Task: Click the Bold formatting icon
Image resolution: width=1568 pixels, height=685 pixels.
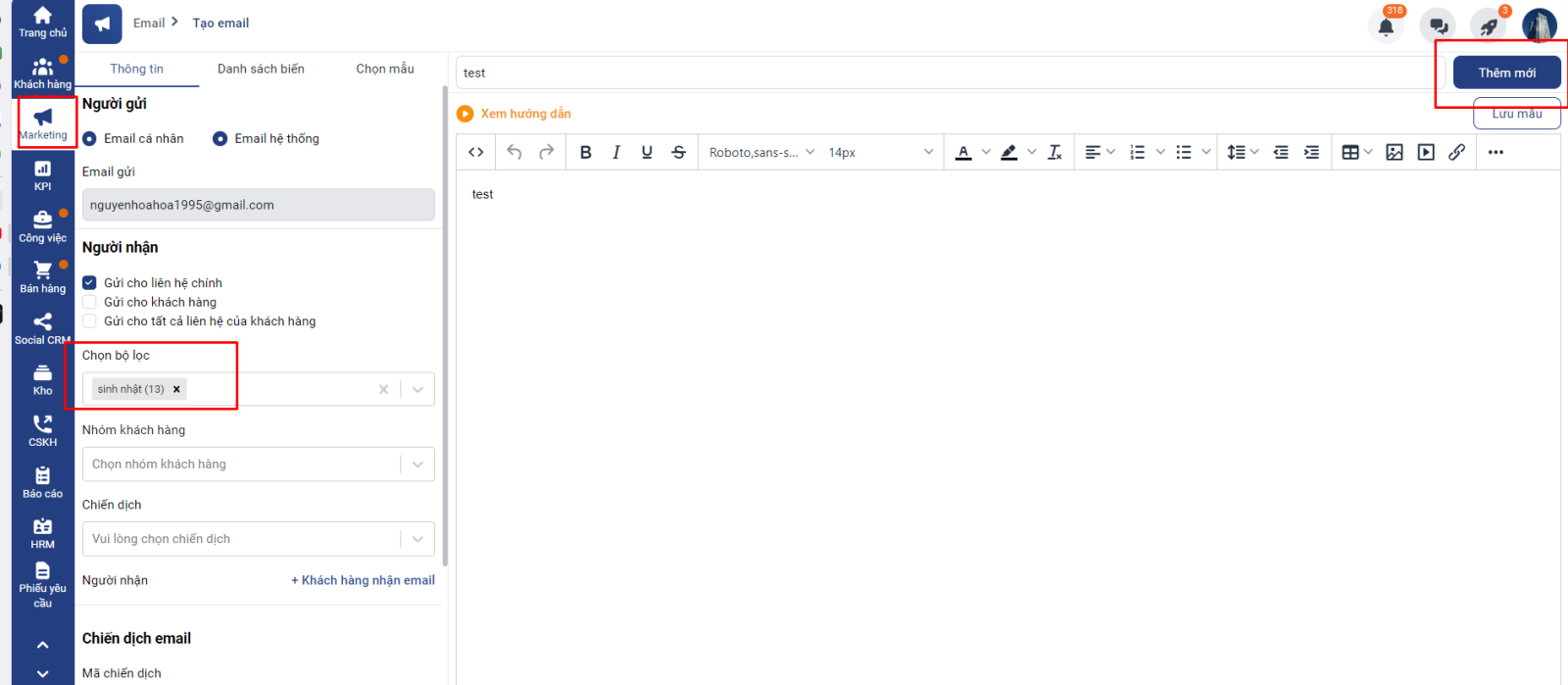Action: coord(585,152)
